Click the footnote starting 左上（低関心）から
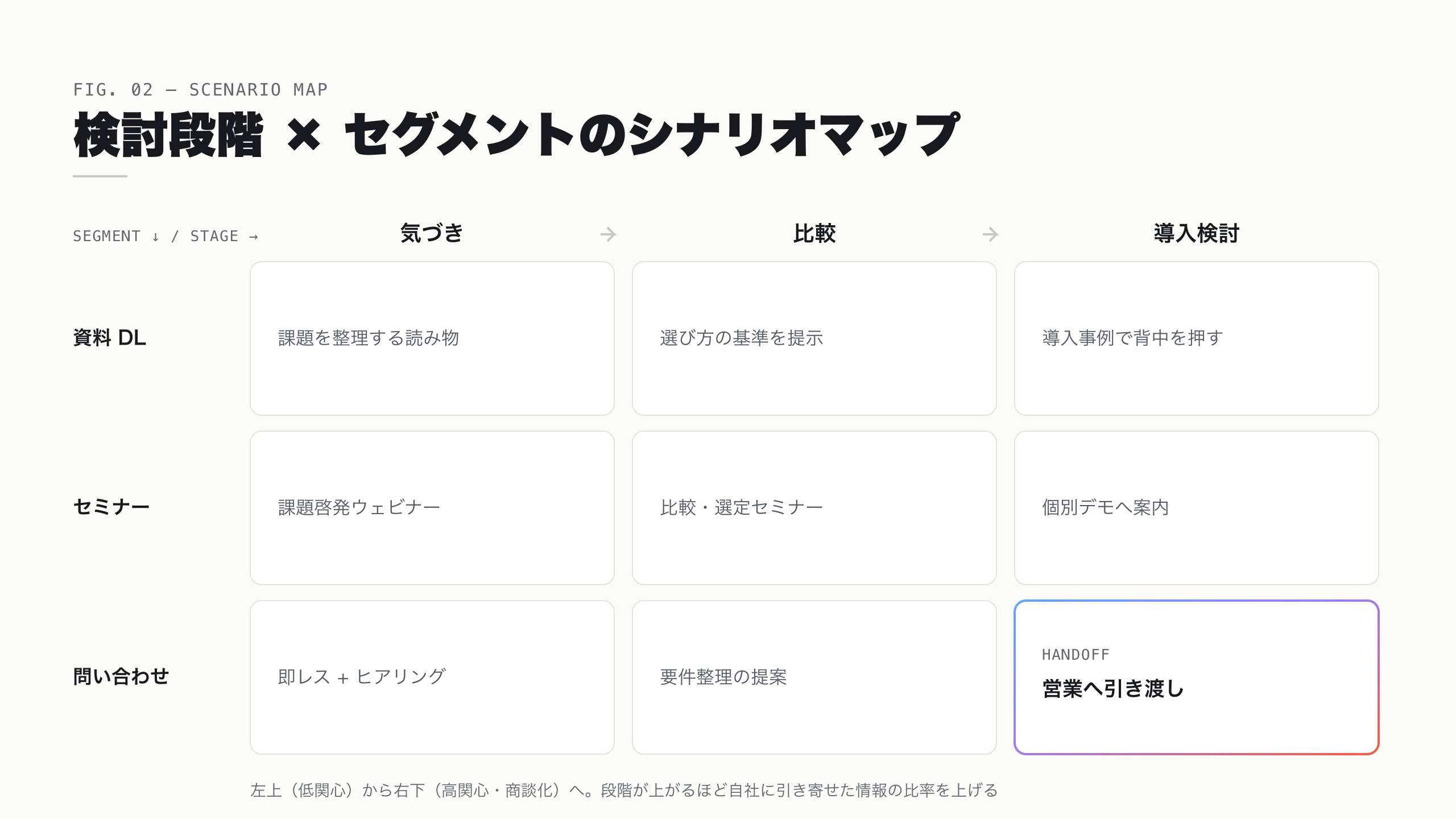Viewport: 1456px width, 819px height. click(x=624, y=790)
